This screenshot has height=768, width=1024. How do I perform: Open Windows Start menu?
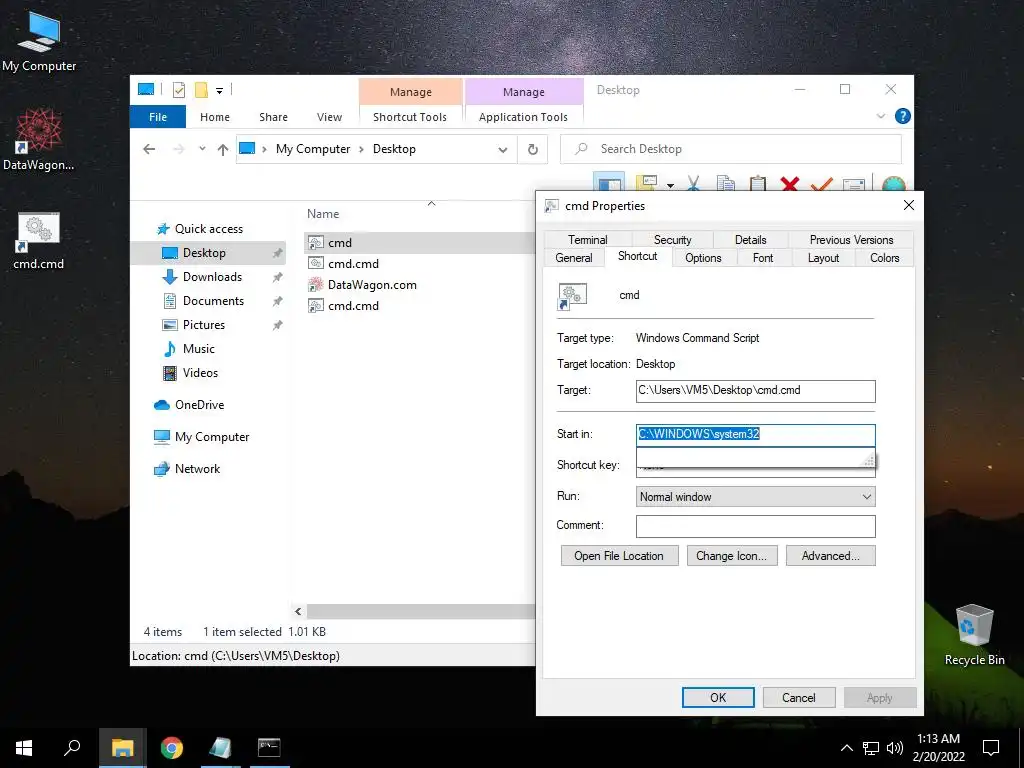(24, 748)
